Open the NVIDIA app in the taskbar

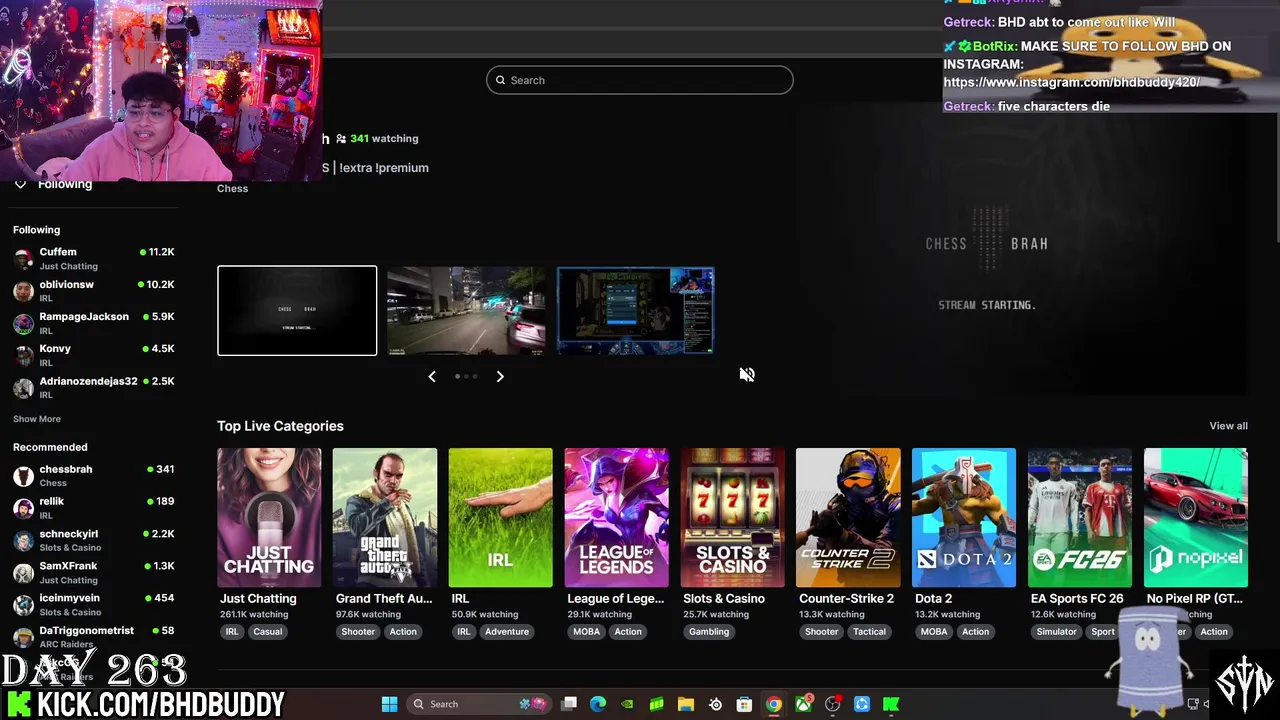[x=627, y=704]
